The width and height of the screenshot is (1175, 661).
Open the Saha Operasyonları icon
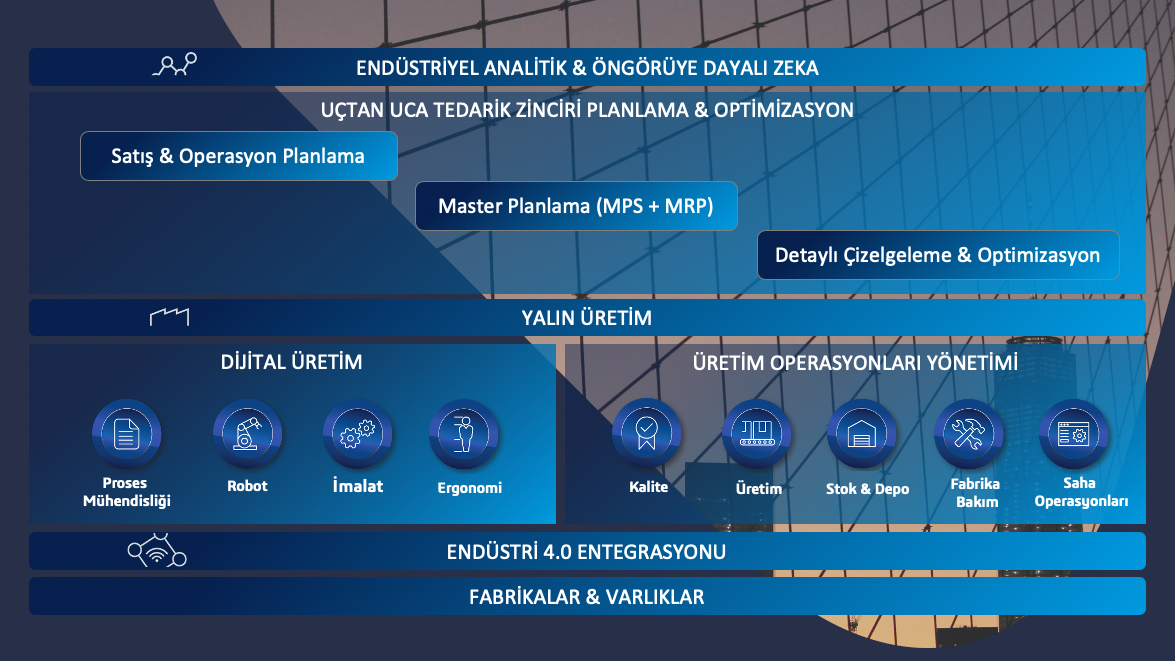click(1076, 435)
